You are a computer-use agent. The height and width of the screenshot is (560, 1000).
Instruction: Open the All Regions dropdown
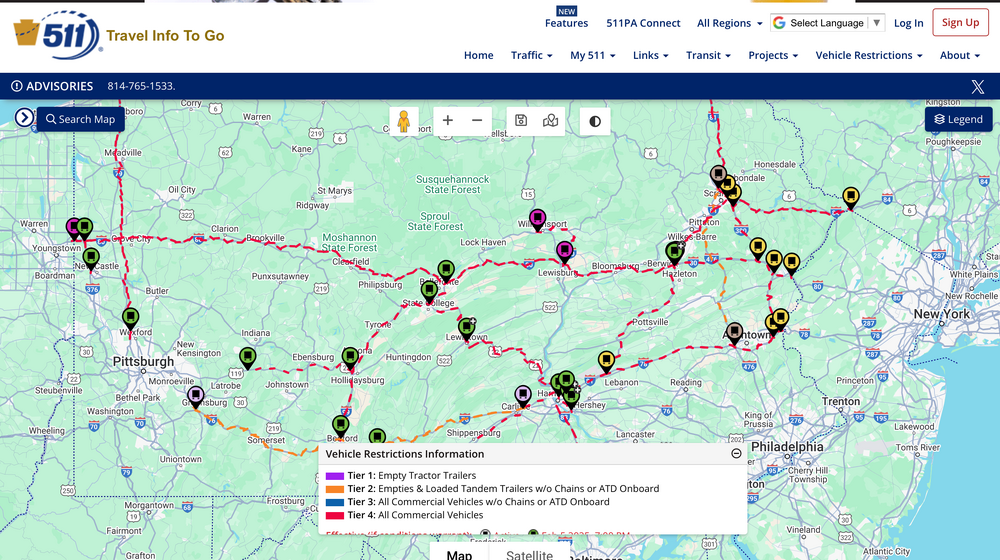[x=729, y=23]
